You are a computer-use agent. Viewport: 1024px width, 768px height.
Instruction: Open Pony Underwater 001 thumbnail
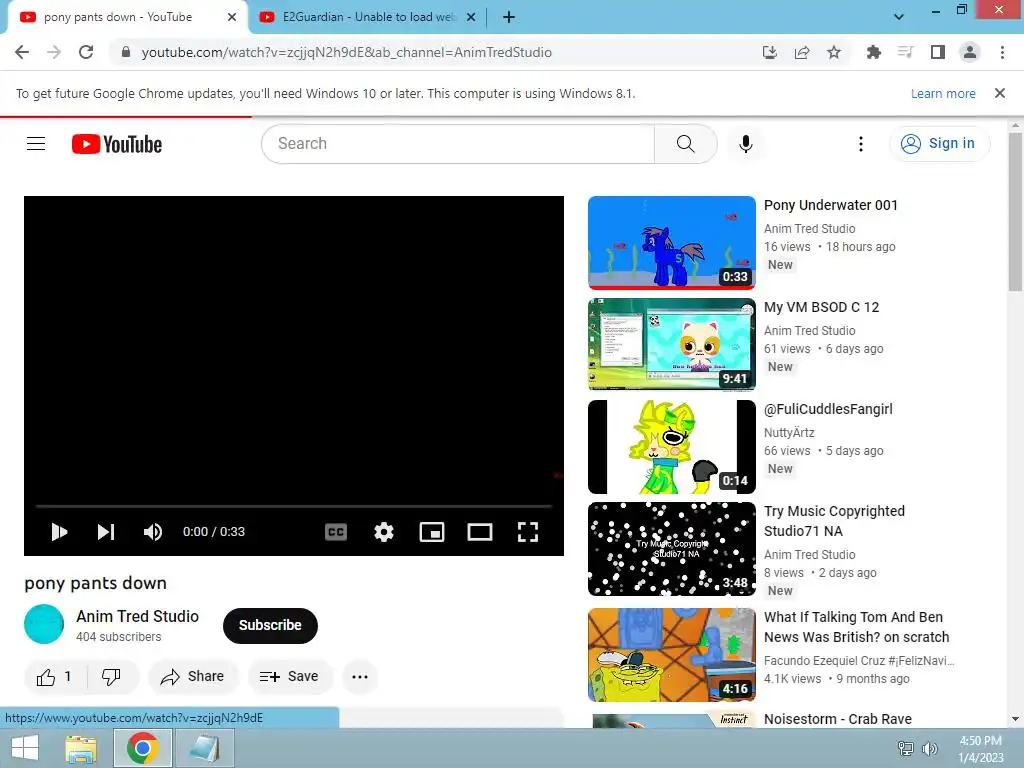click(x=671, y=243)
